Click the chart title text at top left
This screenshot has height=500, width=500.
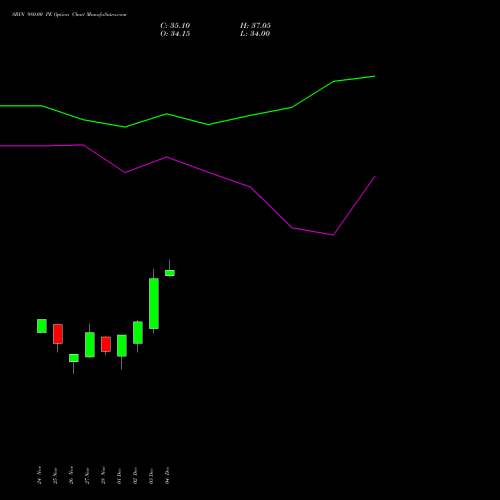pos(69,15)
